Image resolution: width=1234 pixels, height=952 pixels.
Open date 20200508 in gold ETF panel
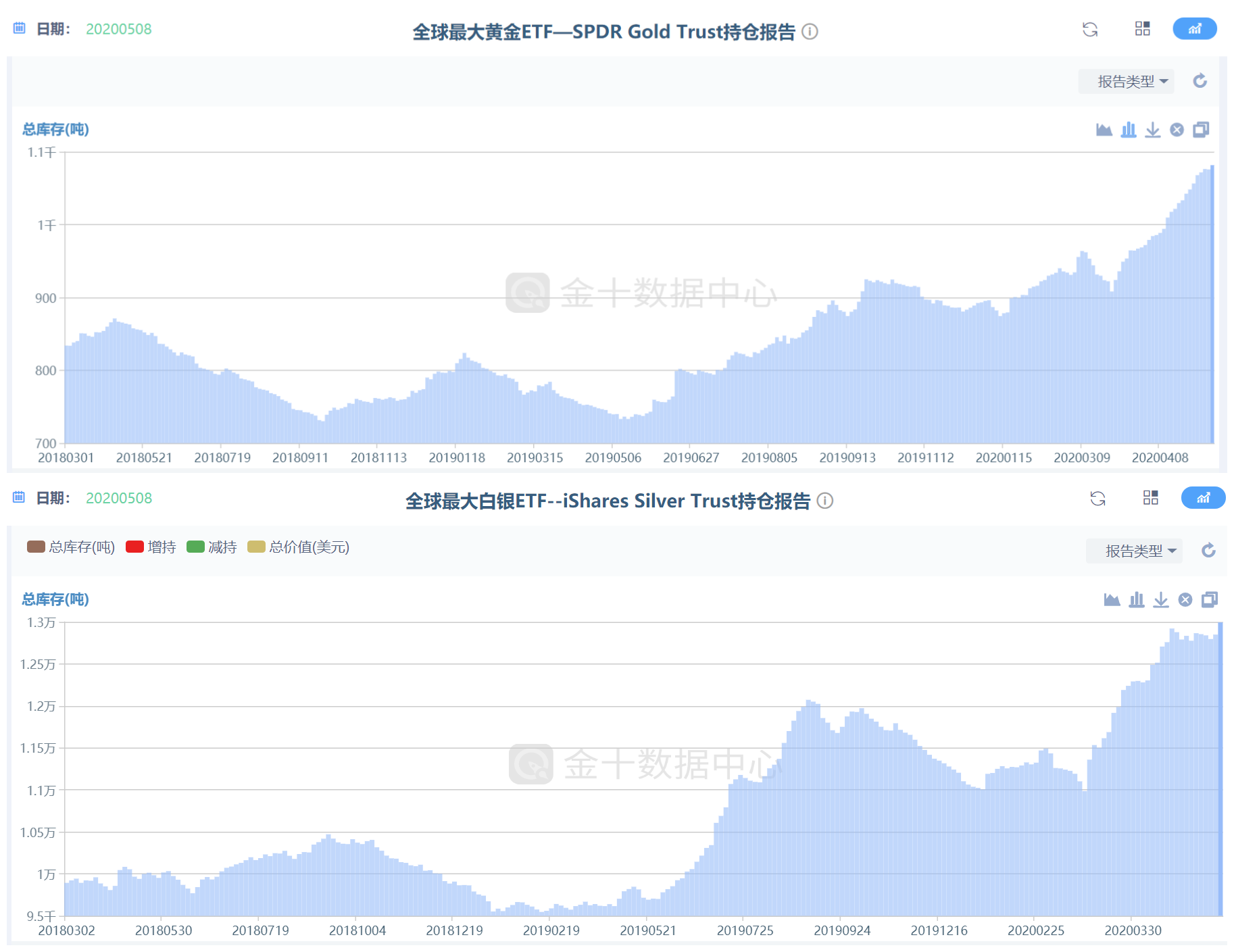point(119,29)
